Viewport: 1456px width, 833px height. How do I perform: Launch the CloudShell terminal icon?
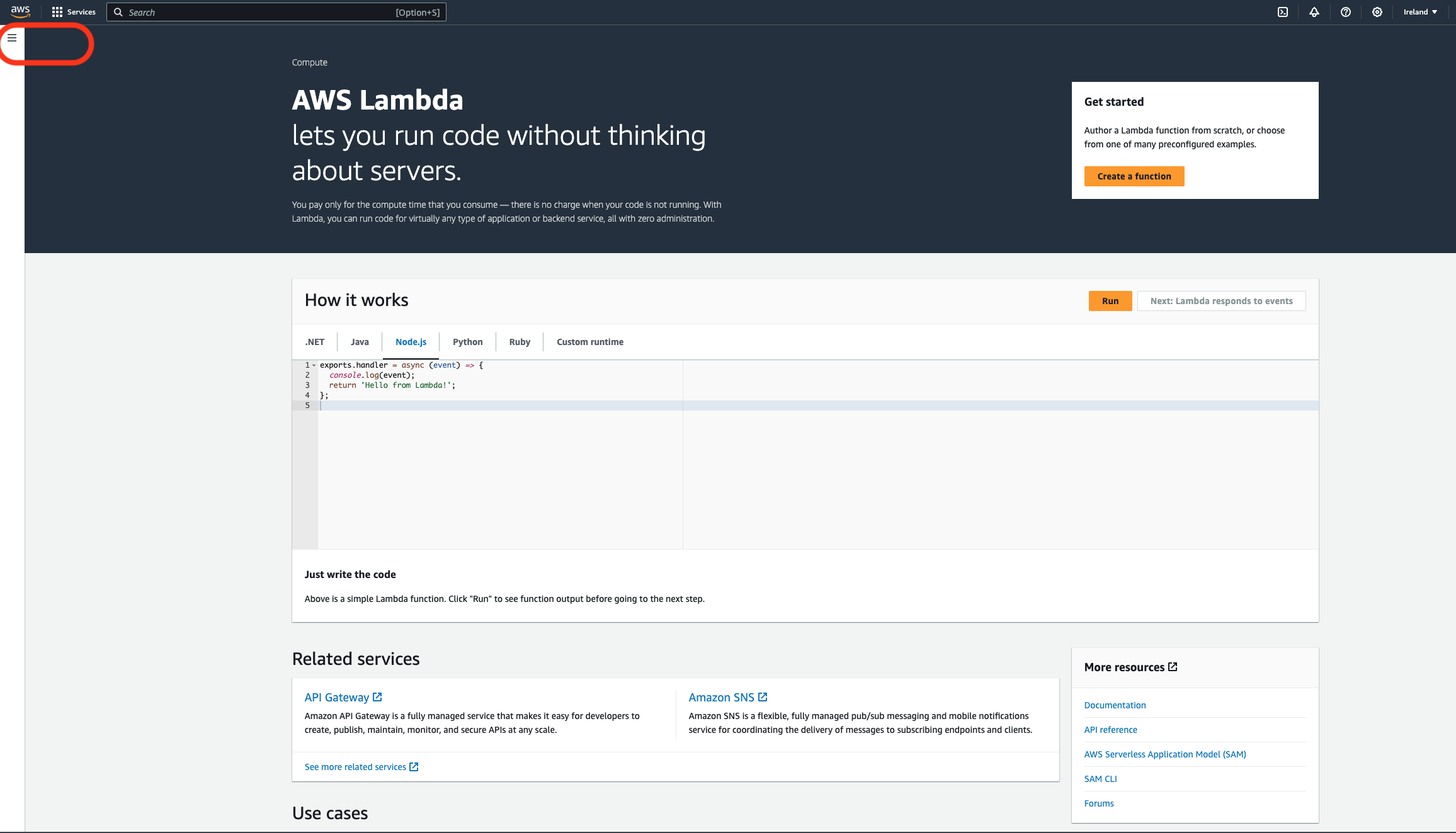point(1283,12)
